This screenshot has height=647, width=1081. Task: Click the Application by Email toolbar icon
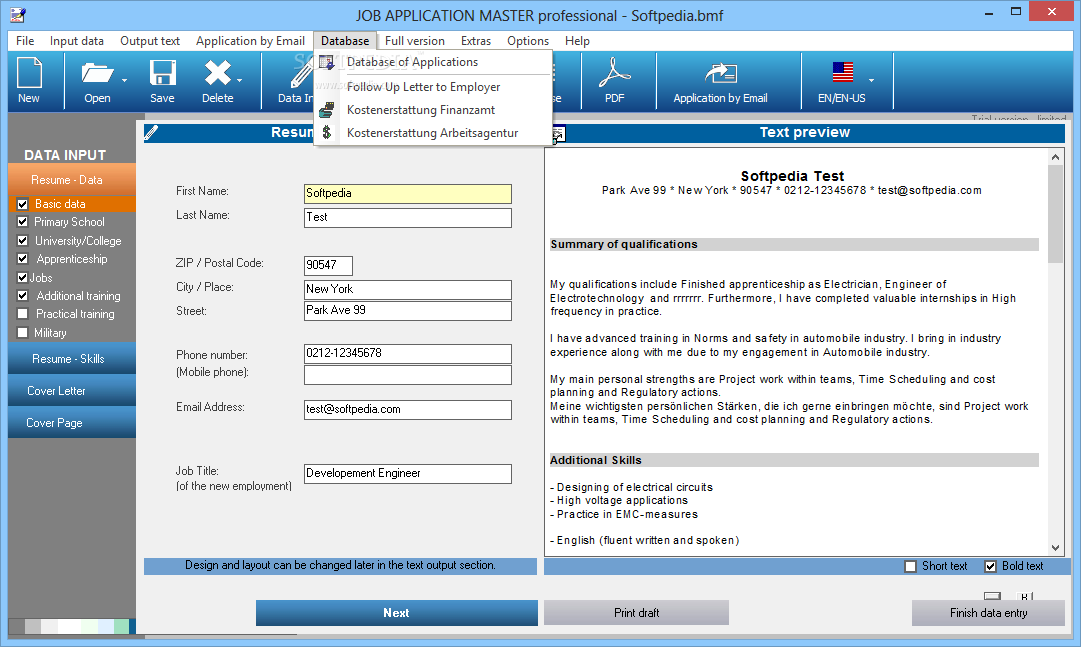720,73
